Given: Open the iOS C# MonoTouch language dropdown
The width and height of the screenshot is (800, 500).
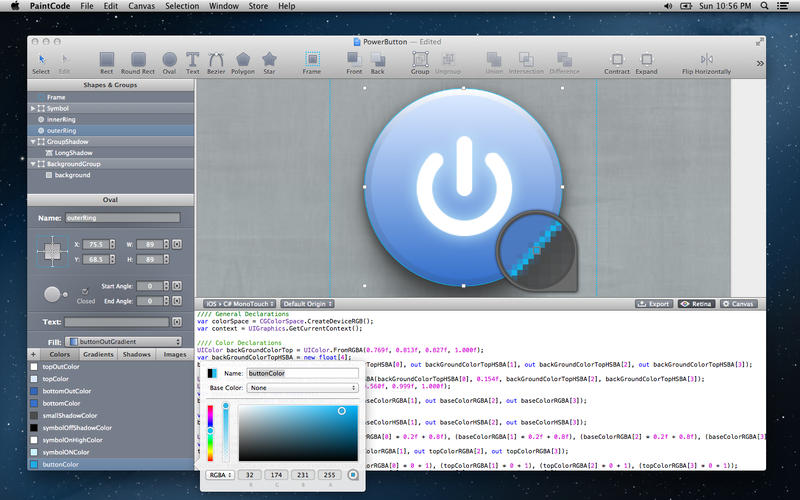Looking at the screenshot, I should coord(239,303).
